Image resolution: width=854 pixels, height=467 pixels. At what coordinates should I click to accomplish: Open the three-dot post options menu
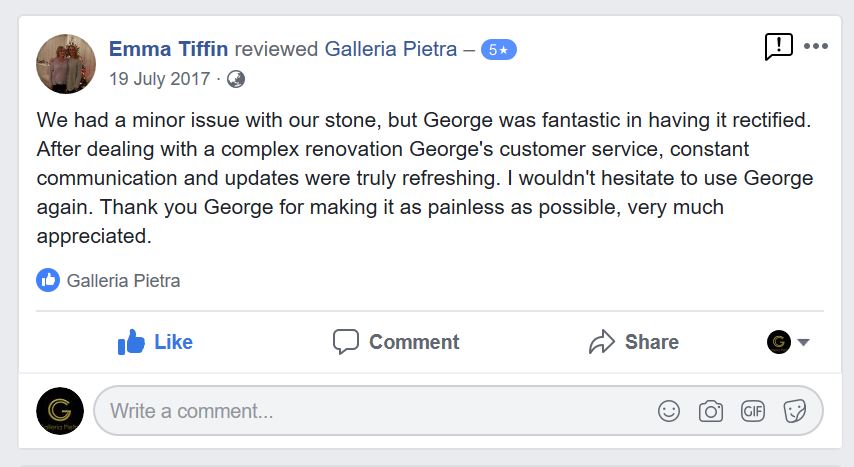point(816,46)
